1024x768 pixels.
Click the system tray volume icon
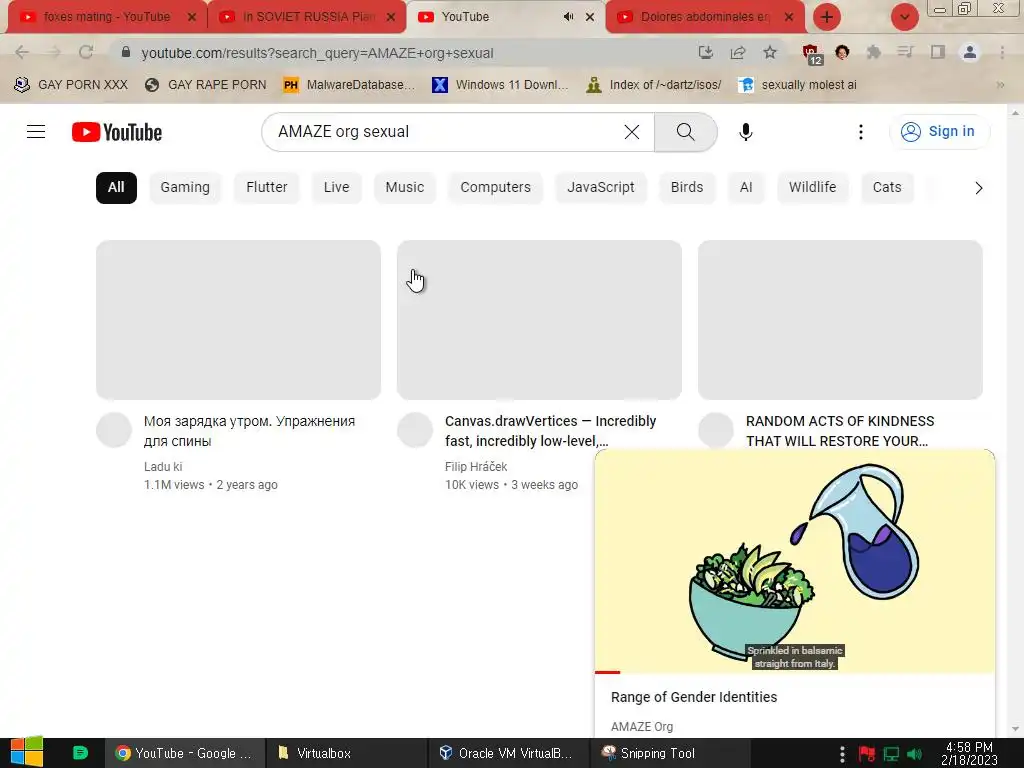click(x=915, y=754)
